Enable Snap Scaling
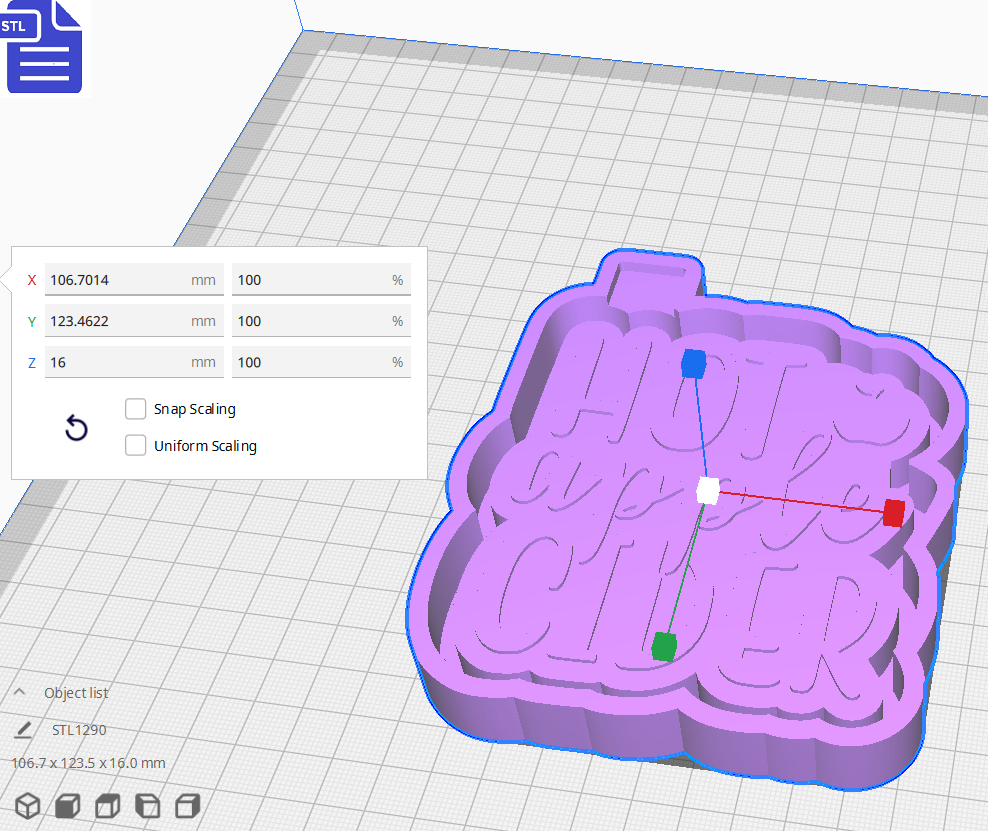Viewport: 988px width, 831px height. (x=136, y=408)
